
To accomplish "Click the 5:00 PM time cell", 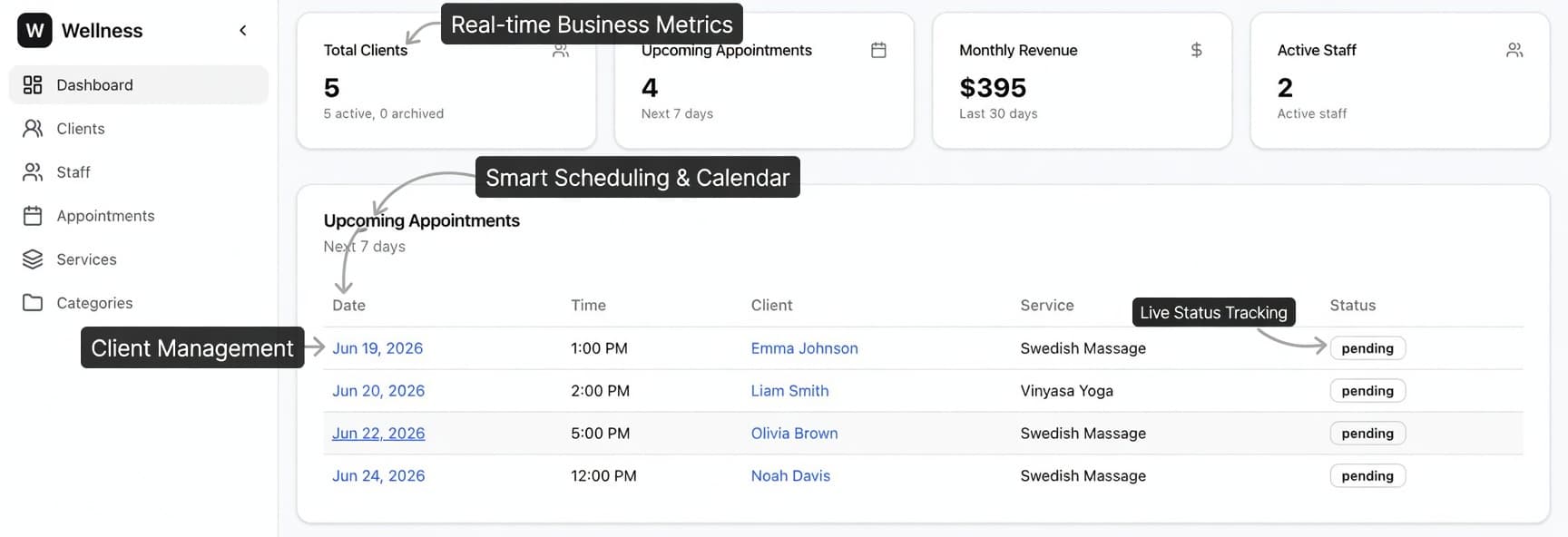I will point(600,434).
